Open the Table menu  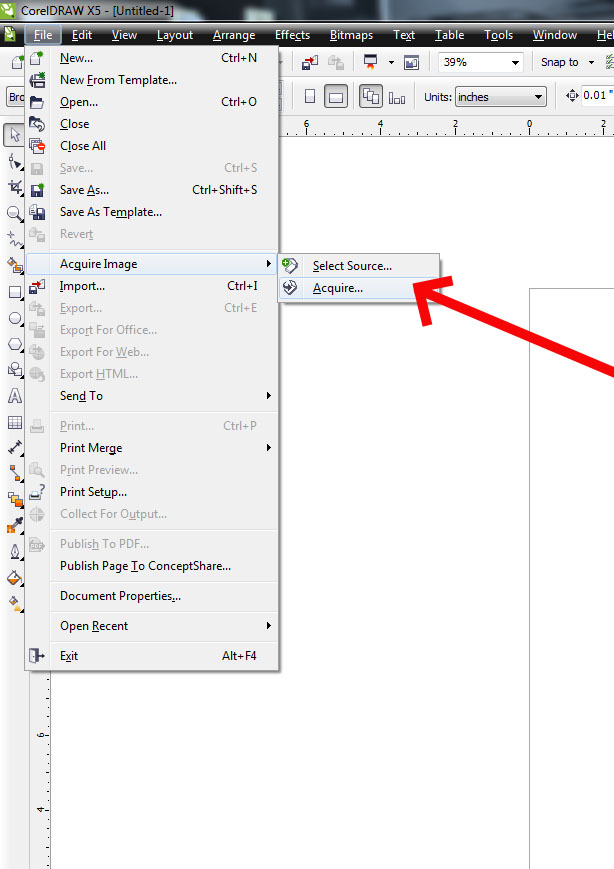click(x=449, y=35)
